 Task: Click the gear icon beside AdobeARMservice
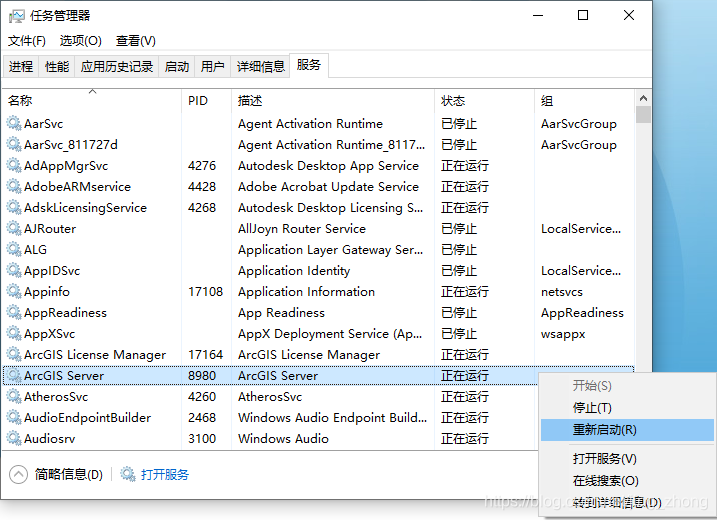click(x=14, y=186)
